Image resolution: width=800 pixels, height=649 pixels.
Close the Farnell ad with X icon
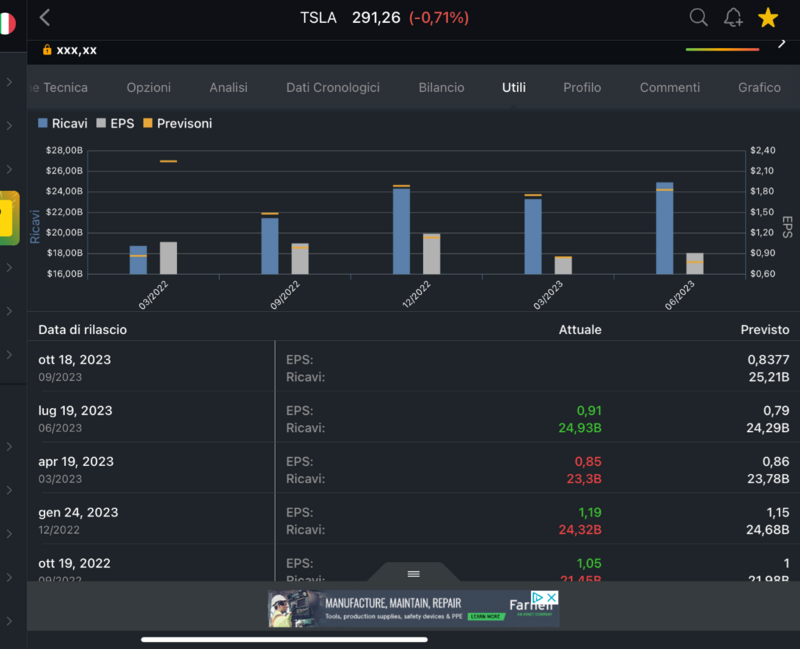551,598
